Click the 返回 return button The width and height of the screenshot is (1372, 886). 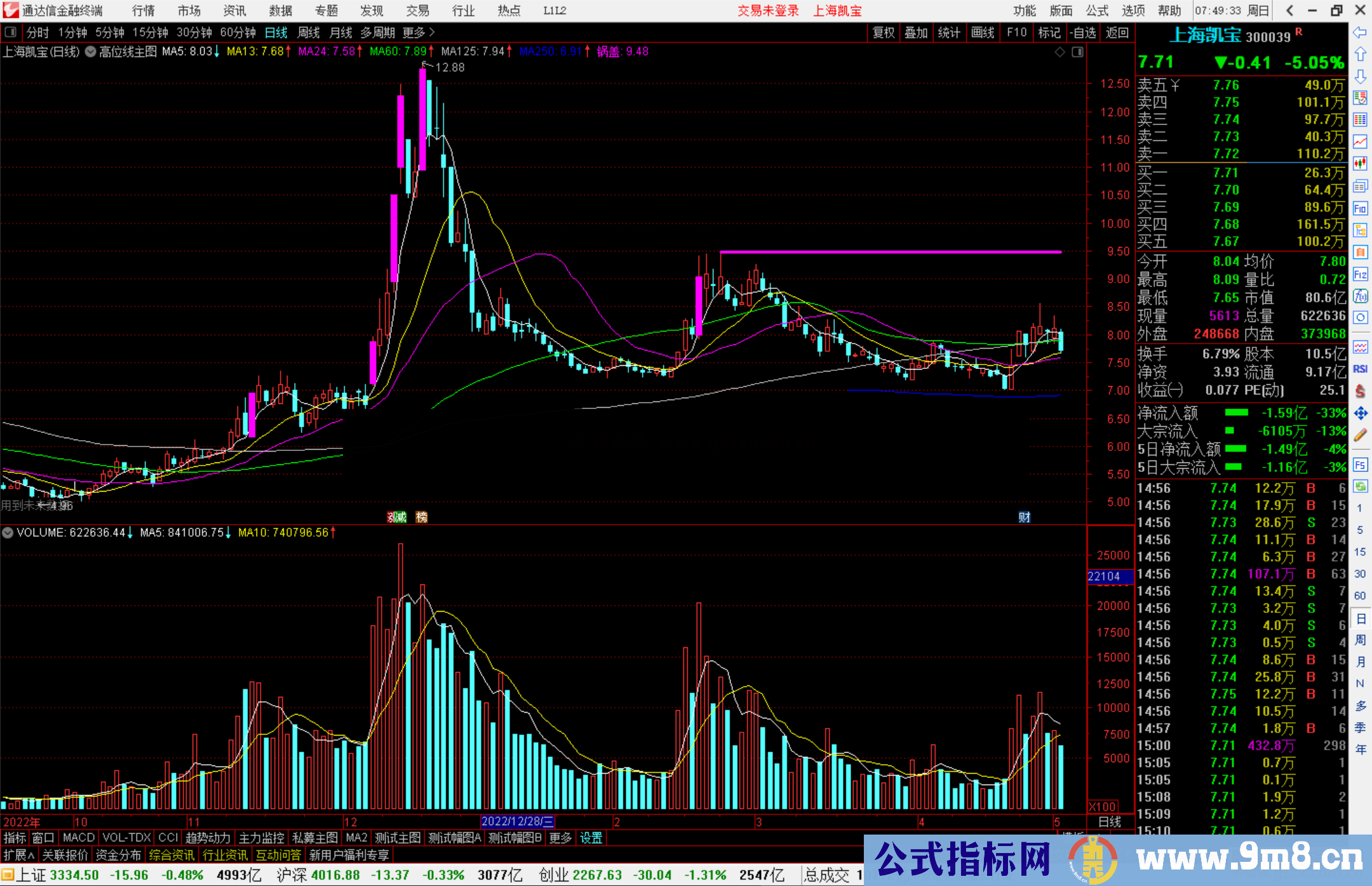[1117, 32]
